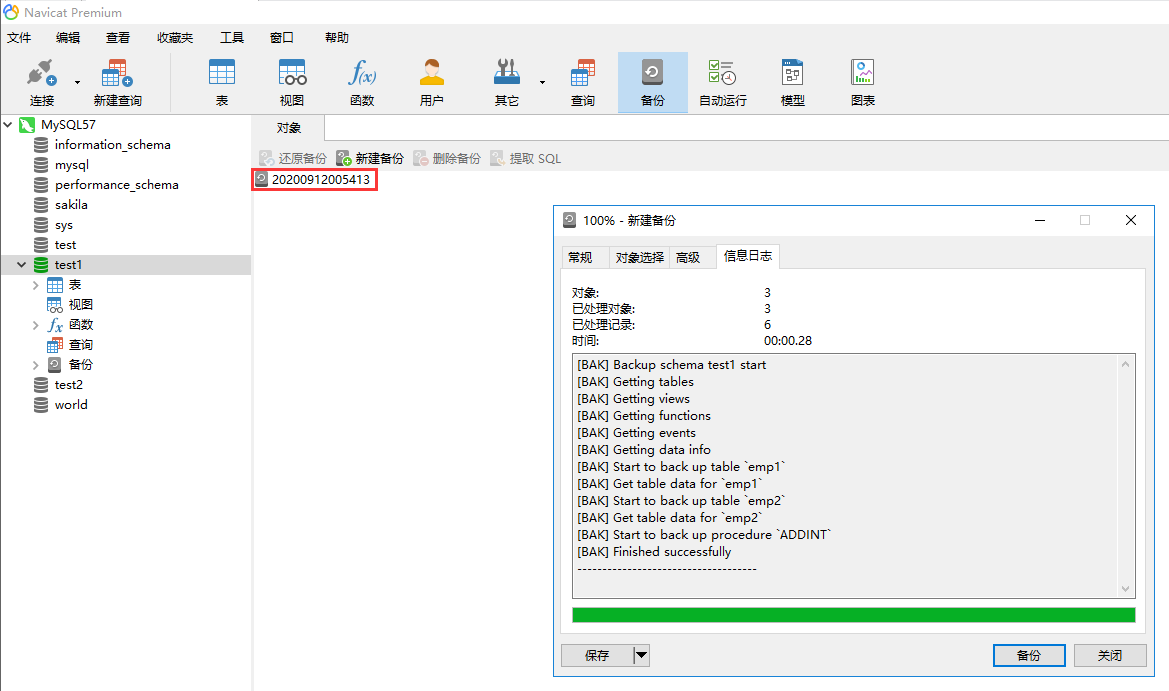Expand the Backups (备份) node under test1

tap(35, 365)
